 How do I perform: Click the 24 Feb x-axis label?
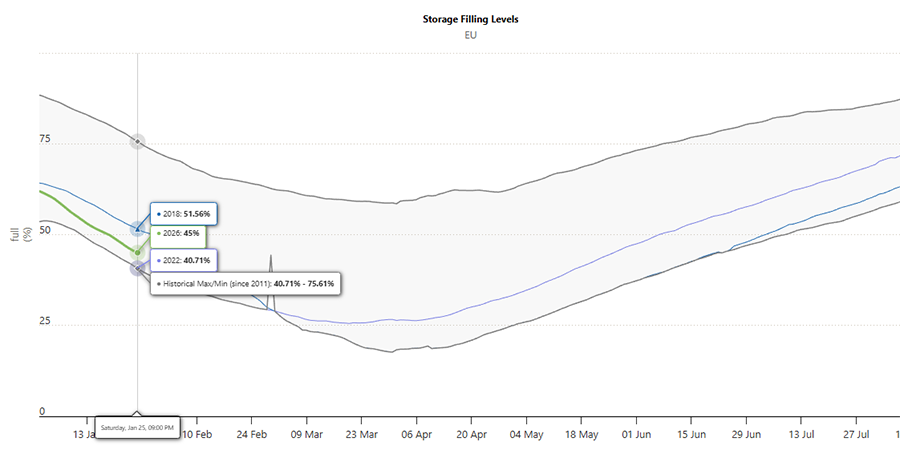pos(251,435)
